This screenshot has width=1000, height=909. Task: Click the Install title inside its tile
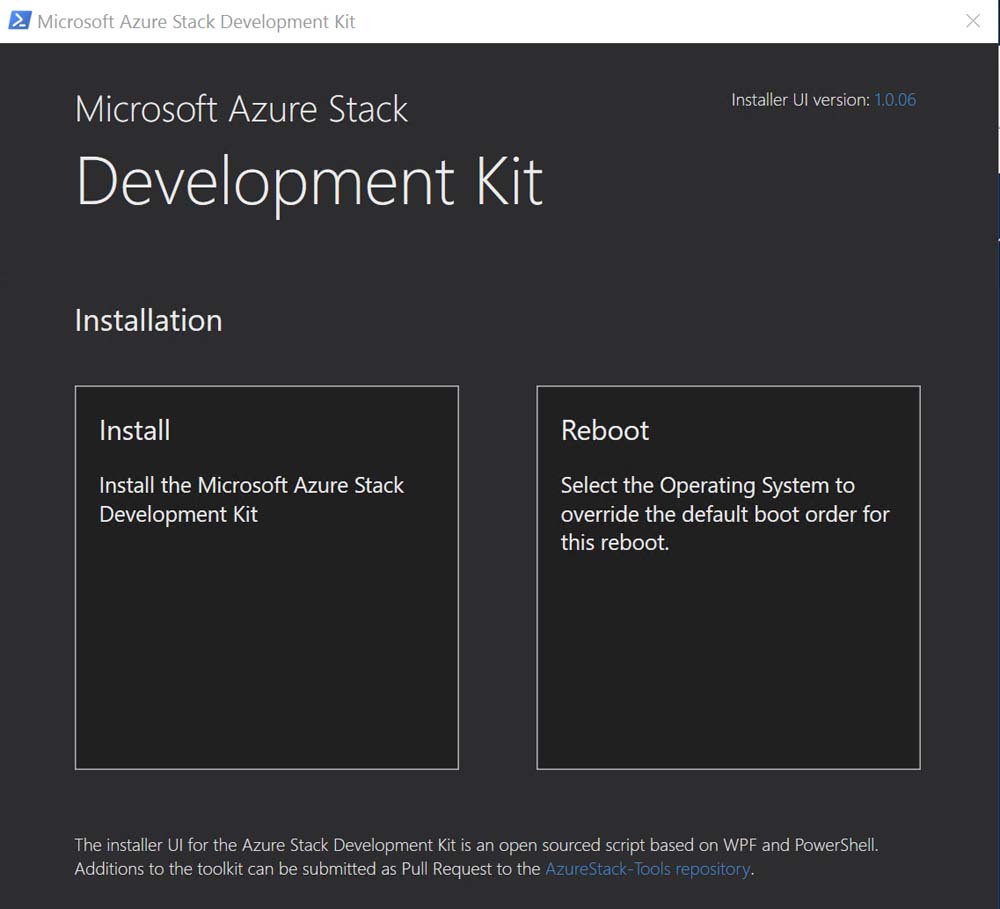(134, 431)
